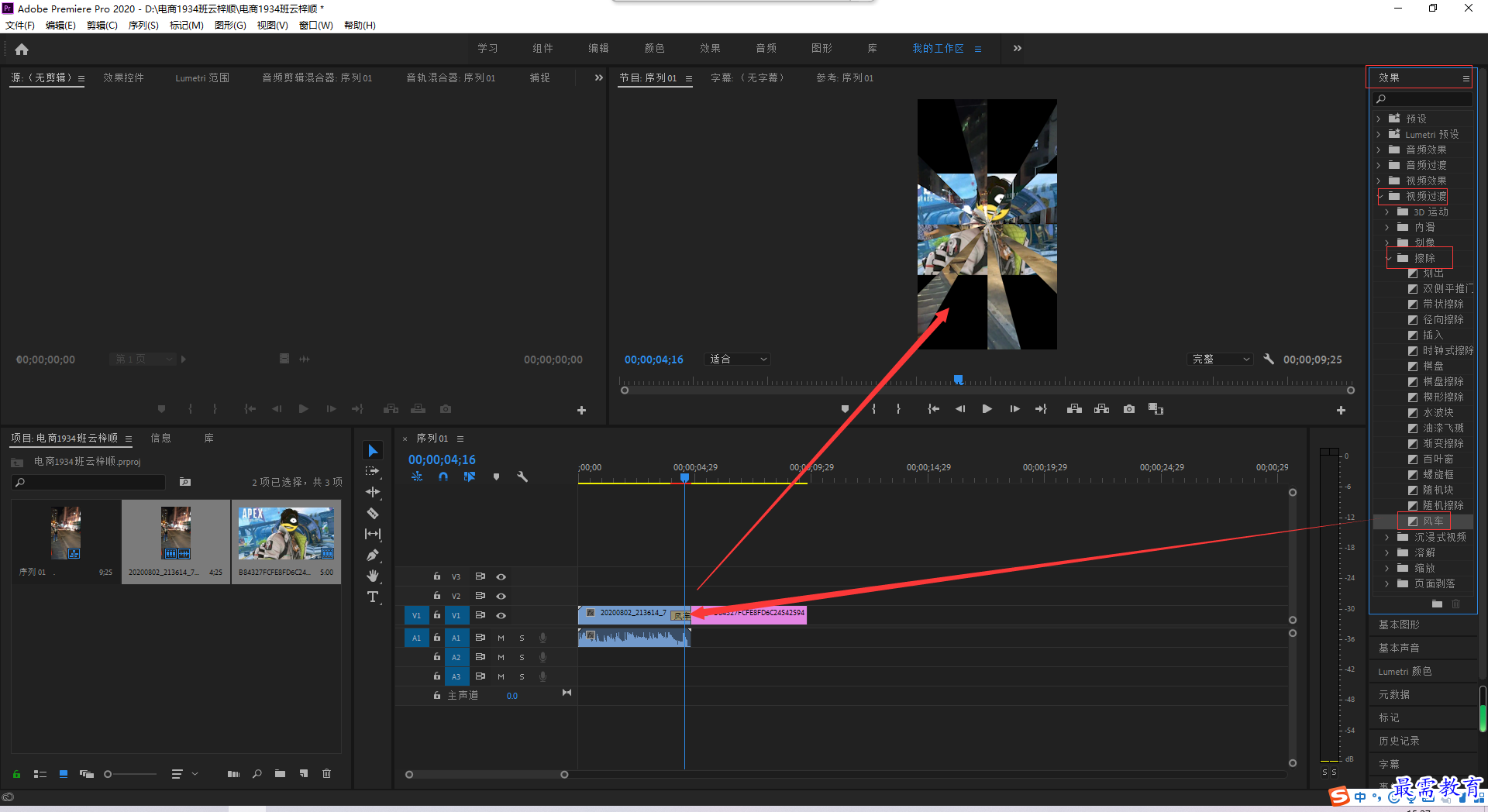Screen dimensions: 1488x812
Task: Open timeline display settings wrench
Action: (x=522, y=477)
